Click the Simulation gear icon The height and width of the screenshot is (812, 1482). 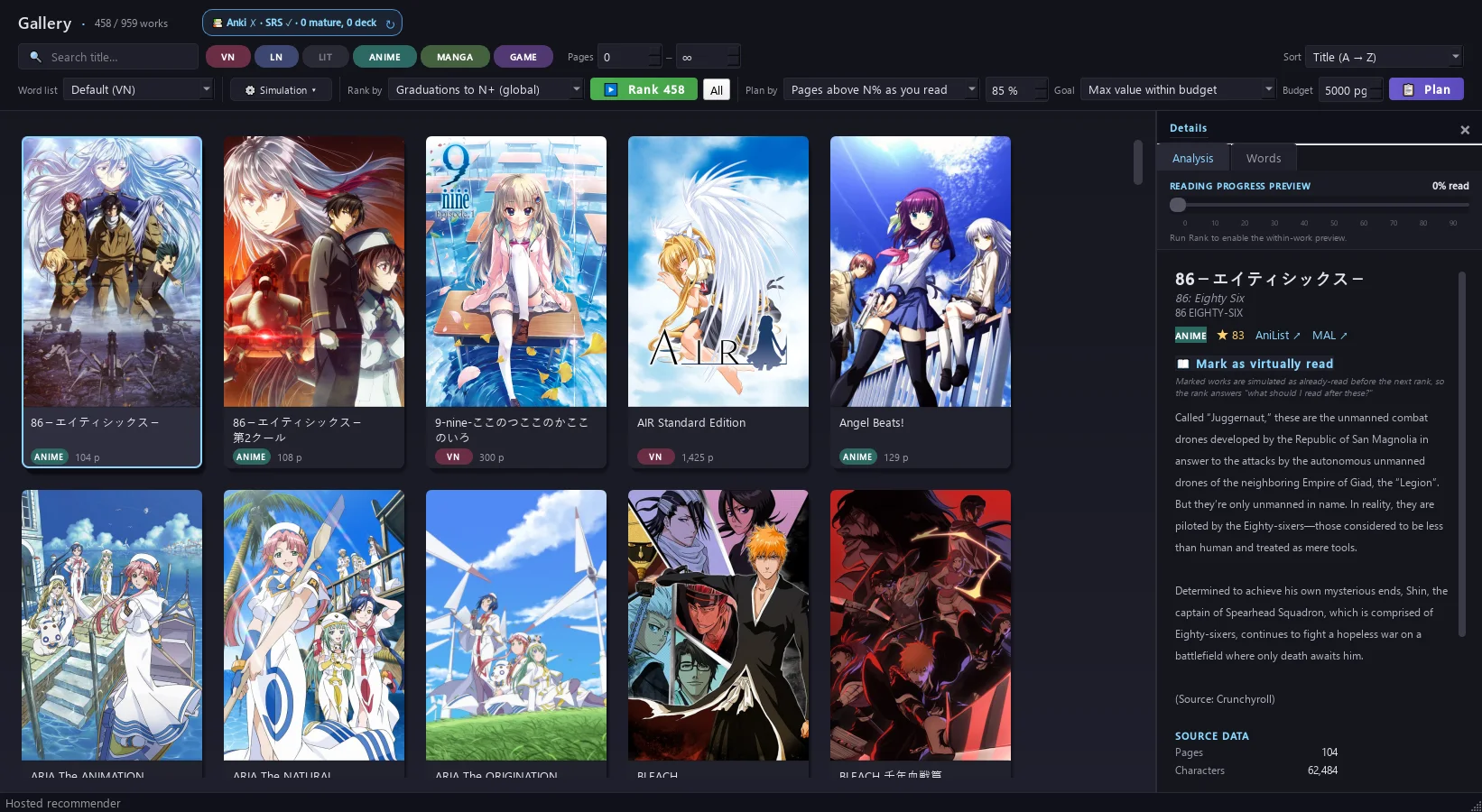click(250, 90)
